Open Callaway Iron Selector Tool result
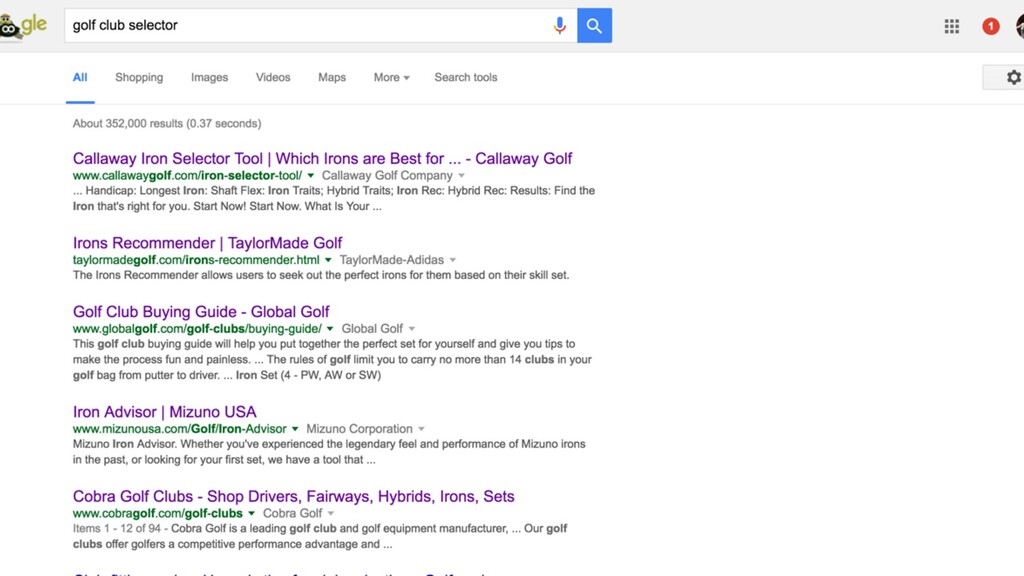The width and height of the screenshot is (1024, 576). 323,159
